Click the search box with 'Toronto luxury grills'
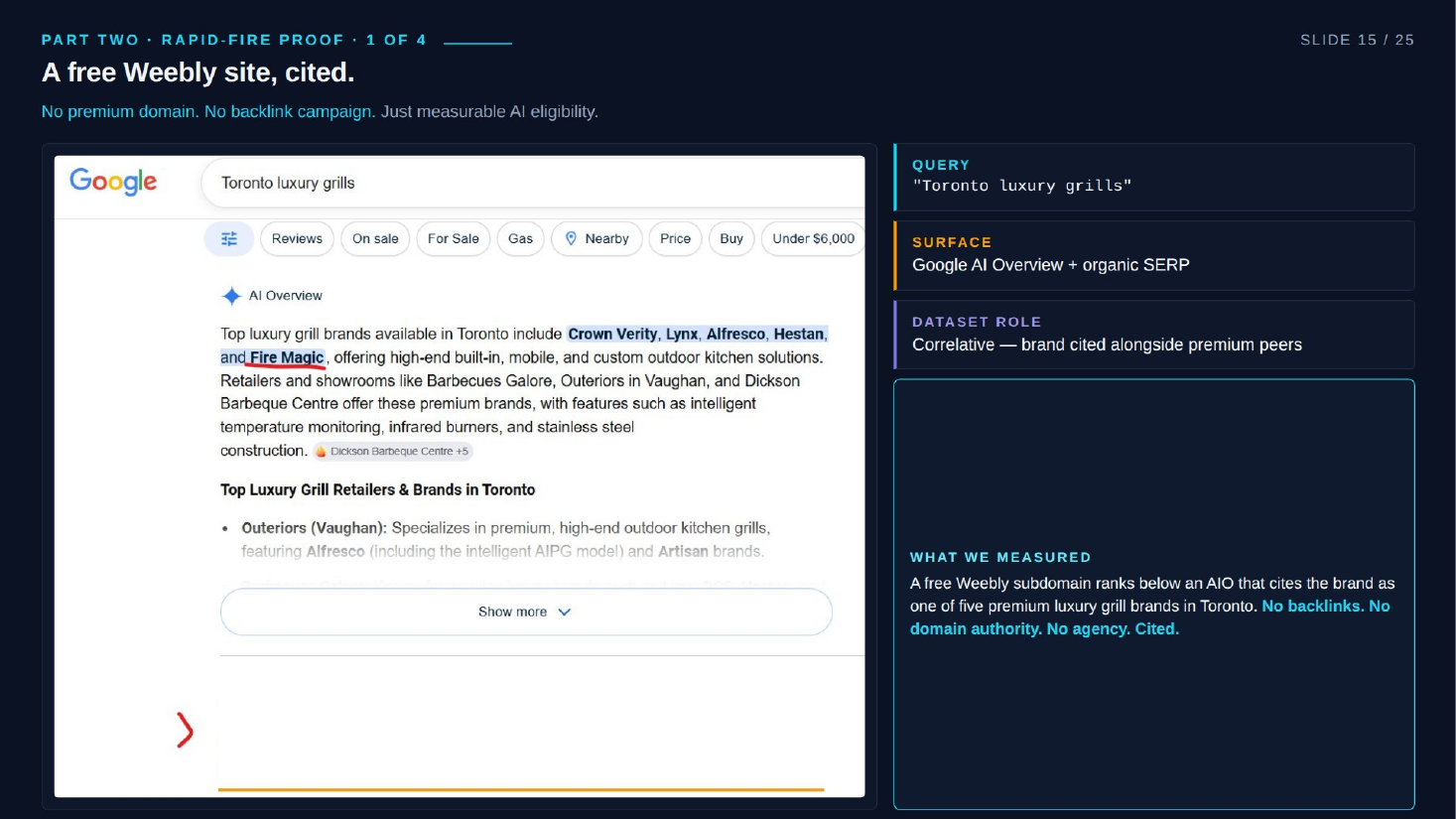 (x=533, y=183)
